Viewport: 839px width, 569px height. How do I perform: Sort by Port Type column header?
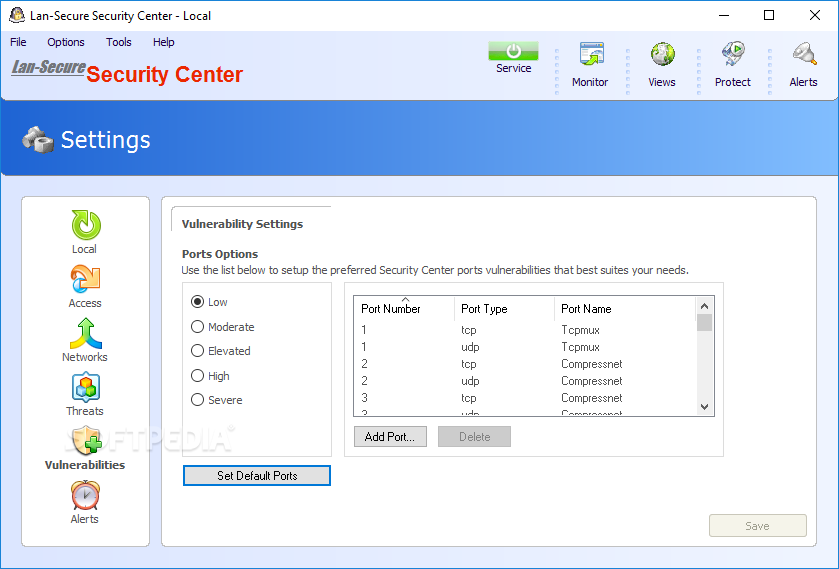click(x=504, y=309)
